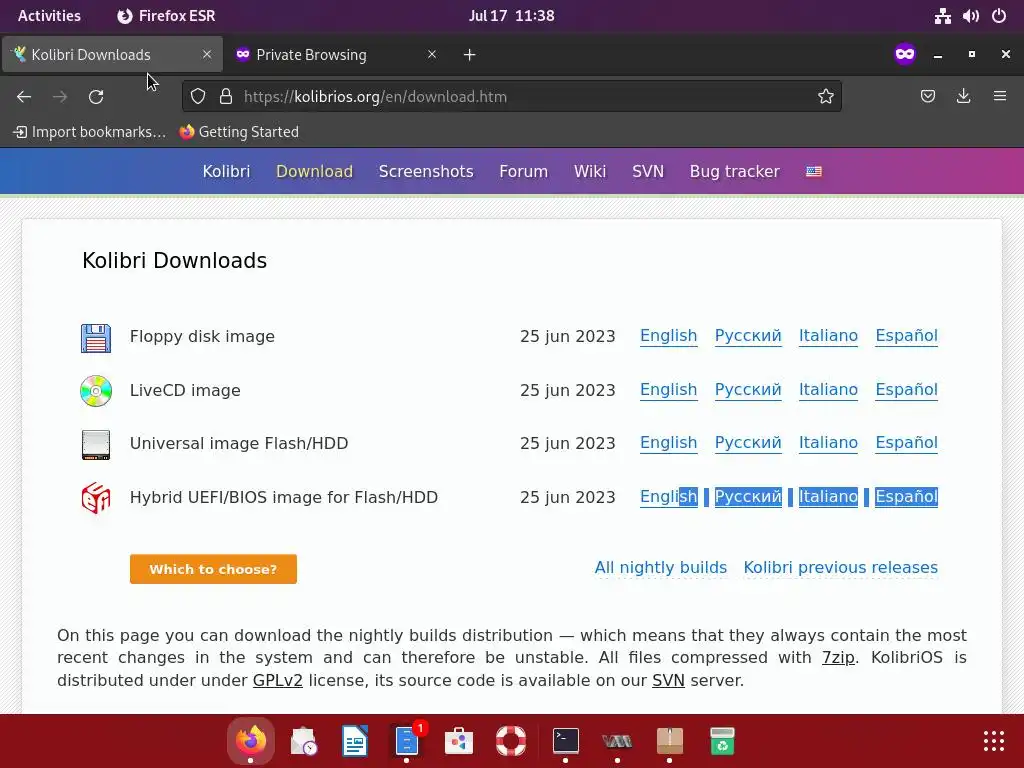The height and width of the screenshot is (768, 1024).
Task: Open the power menu icon in the top bar
Action: [x=999, y=16]
